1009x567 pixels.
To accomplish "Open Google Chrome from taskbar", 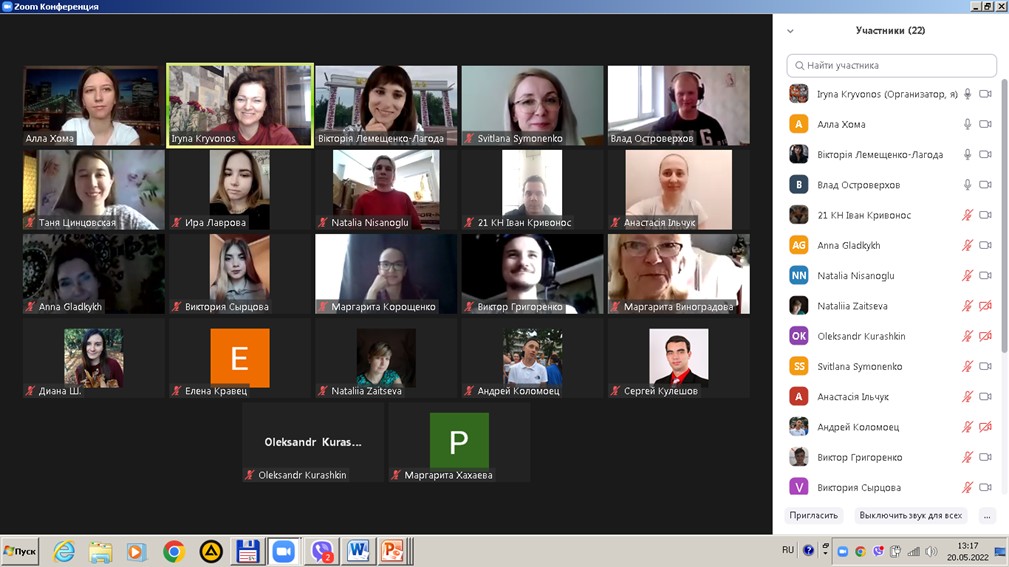I will click(174, 552).
